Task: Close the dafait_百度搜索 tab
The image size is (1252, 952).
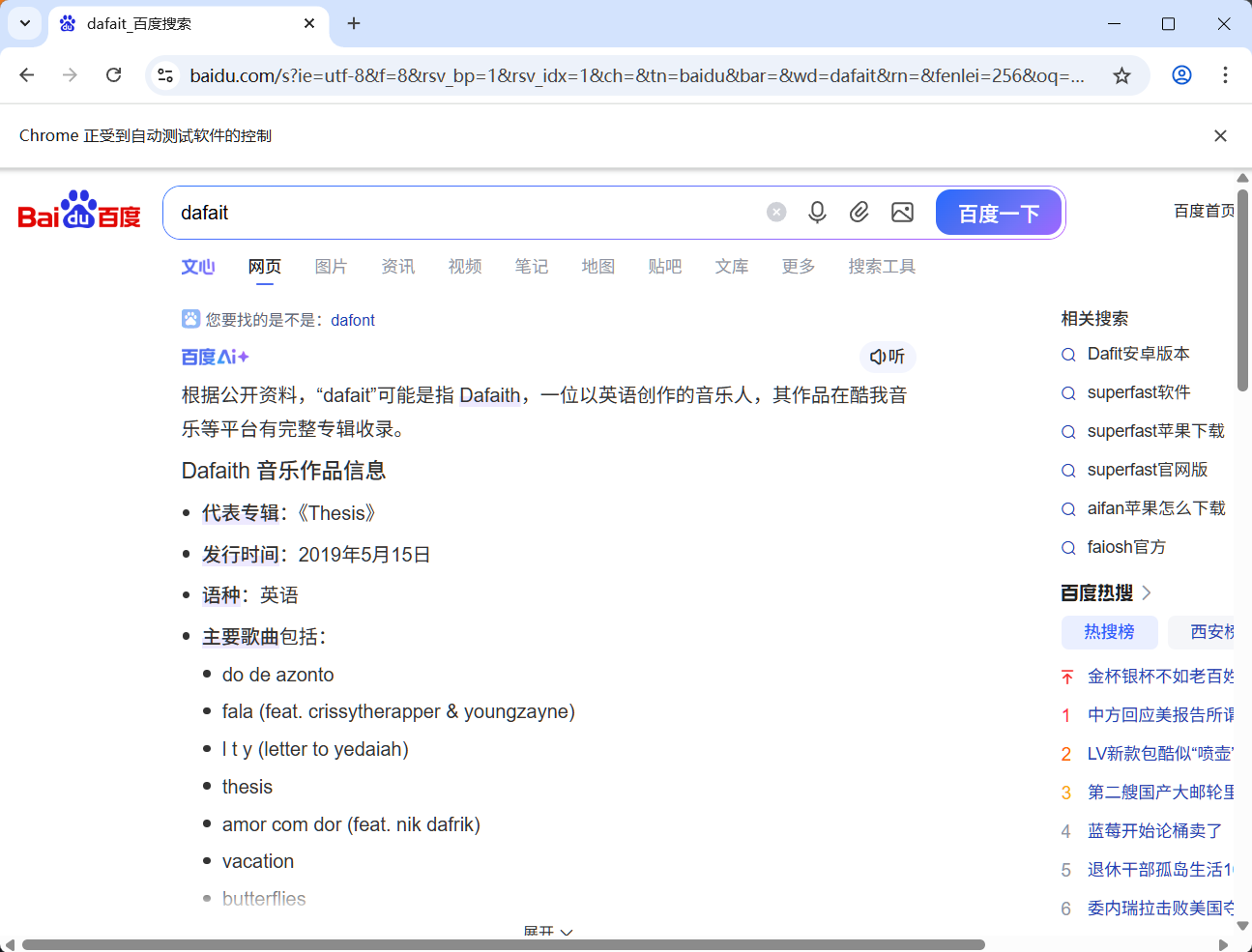Action: click(x=309, y=23)
